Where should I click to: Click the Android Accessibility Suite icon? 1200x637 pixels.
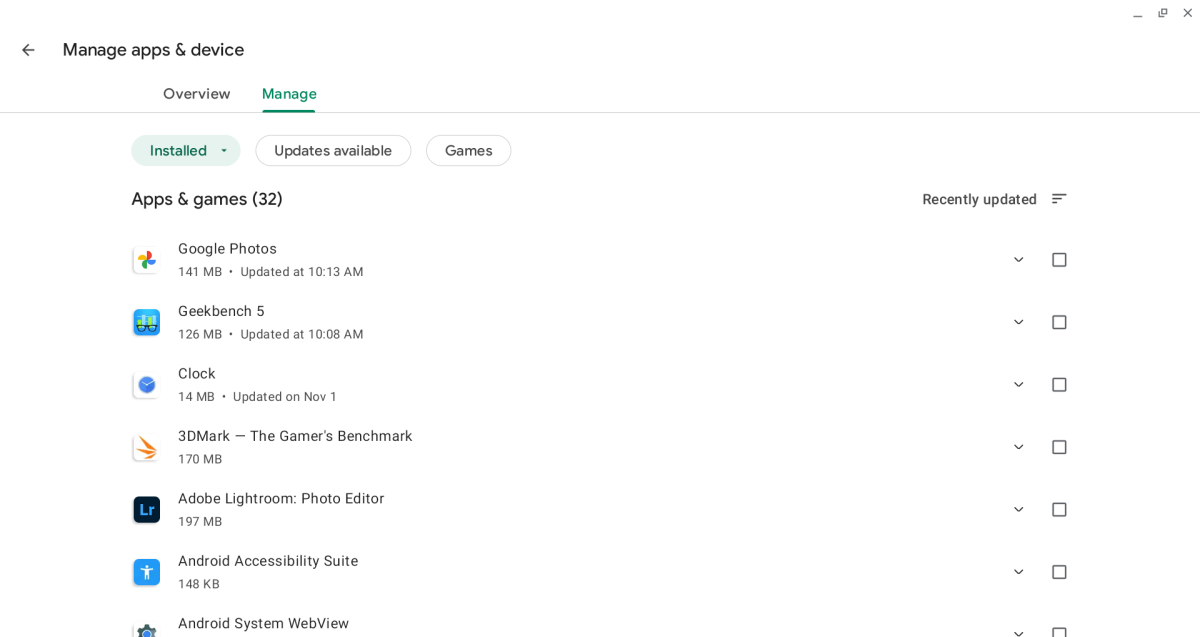tap(147, 572)
